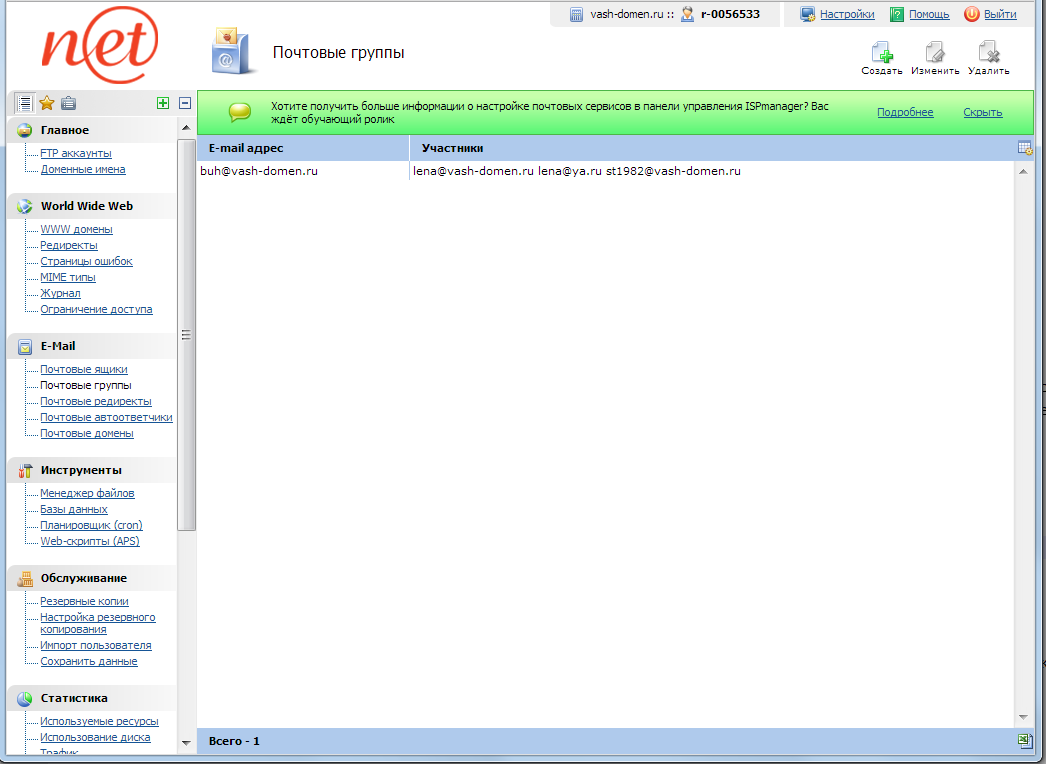Viewport: 1046px width, 764px height.
Task: Open Почтовые ящики in the sidebar
Action: tap(84, 370)
